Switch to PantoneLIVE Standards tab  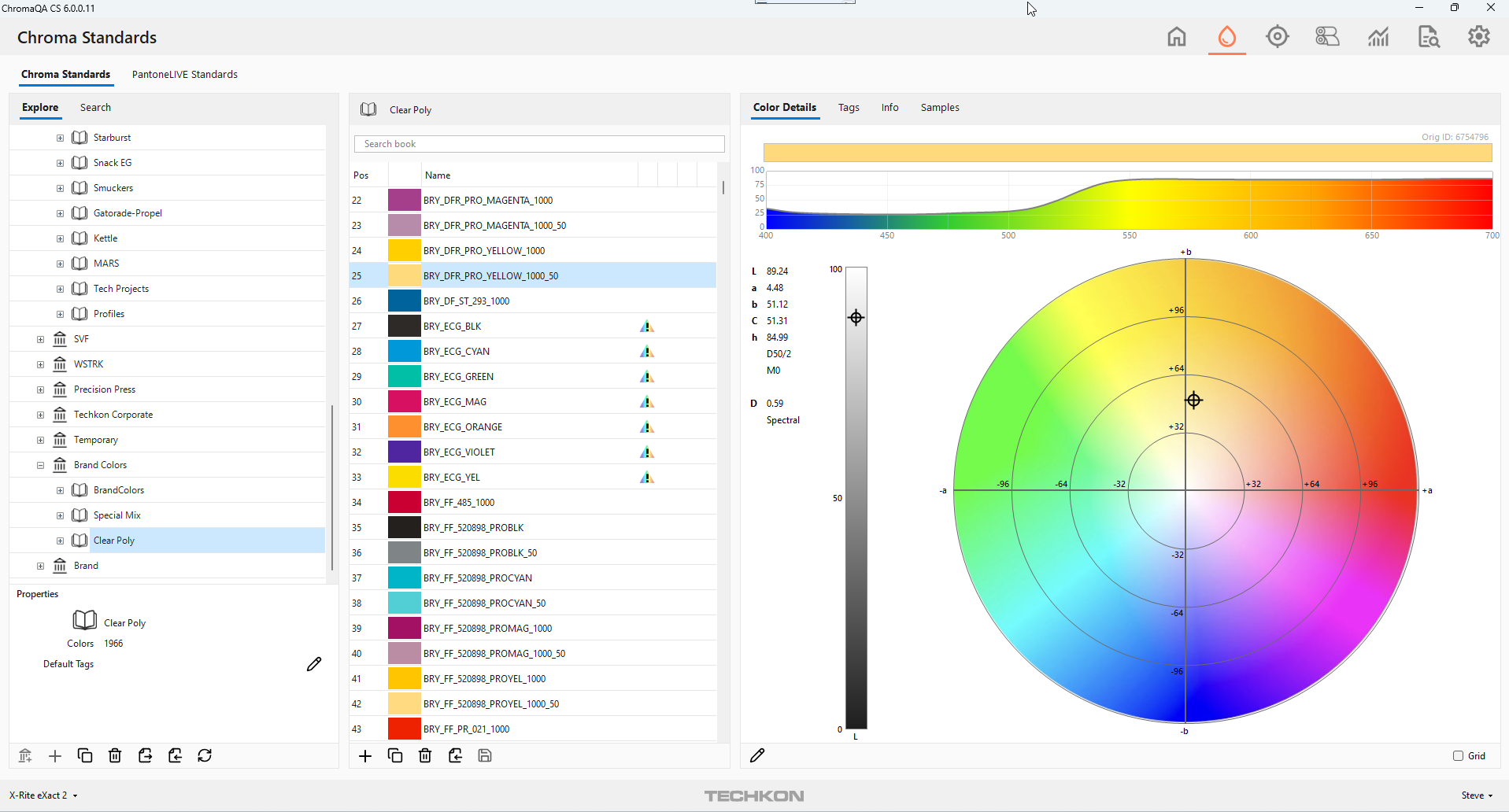click(185, 74)
